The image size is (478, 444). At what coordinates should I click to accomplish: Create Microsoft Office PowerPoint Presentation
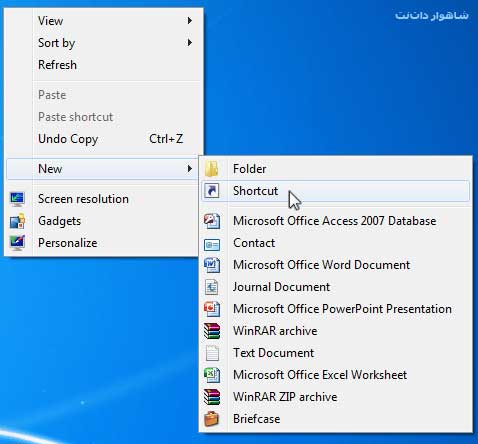point(335,309)
